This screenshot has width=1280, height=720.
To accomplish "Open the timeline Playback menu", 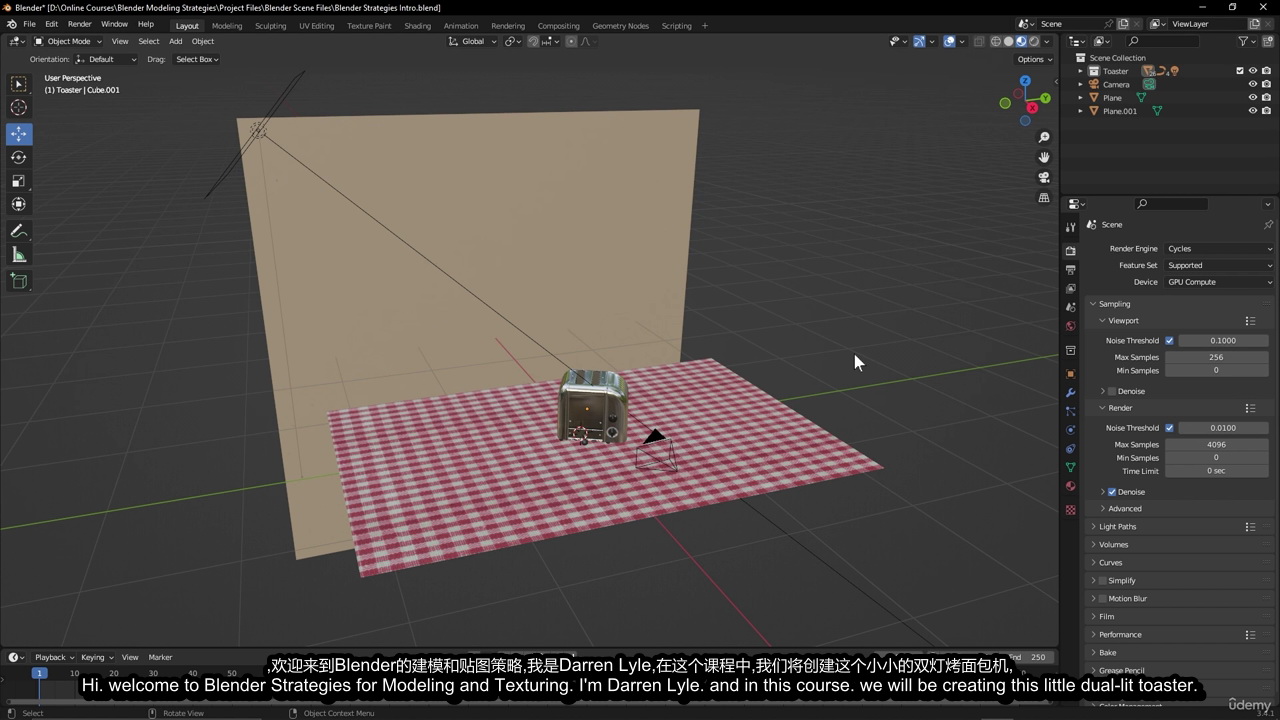I will point(53,658).
